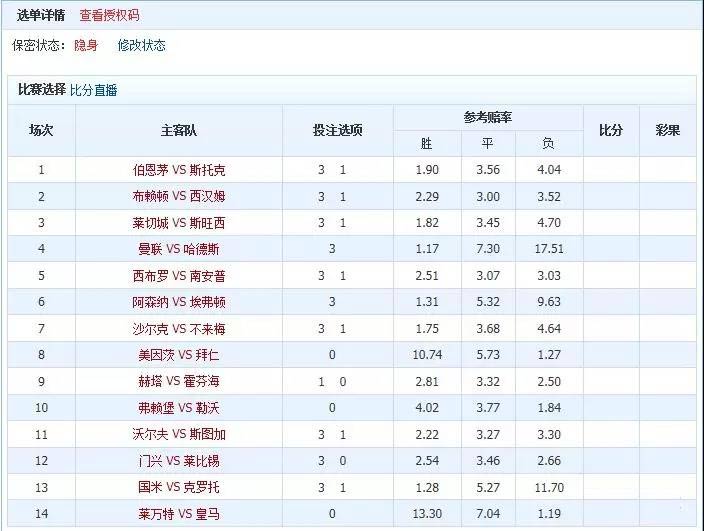Click the 查看授权码 link
704x531 pixels.
pyautogui.click(x=109, y=16)
